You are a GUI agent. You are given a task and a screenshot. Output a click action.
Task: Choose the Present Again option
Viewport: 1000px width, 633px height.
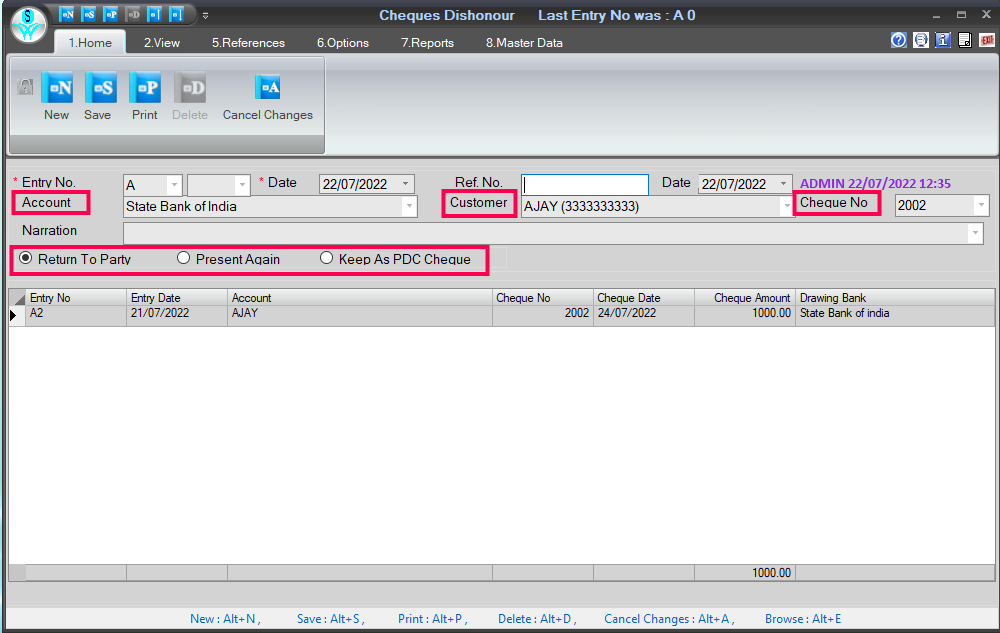click(x=183, y=258)
